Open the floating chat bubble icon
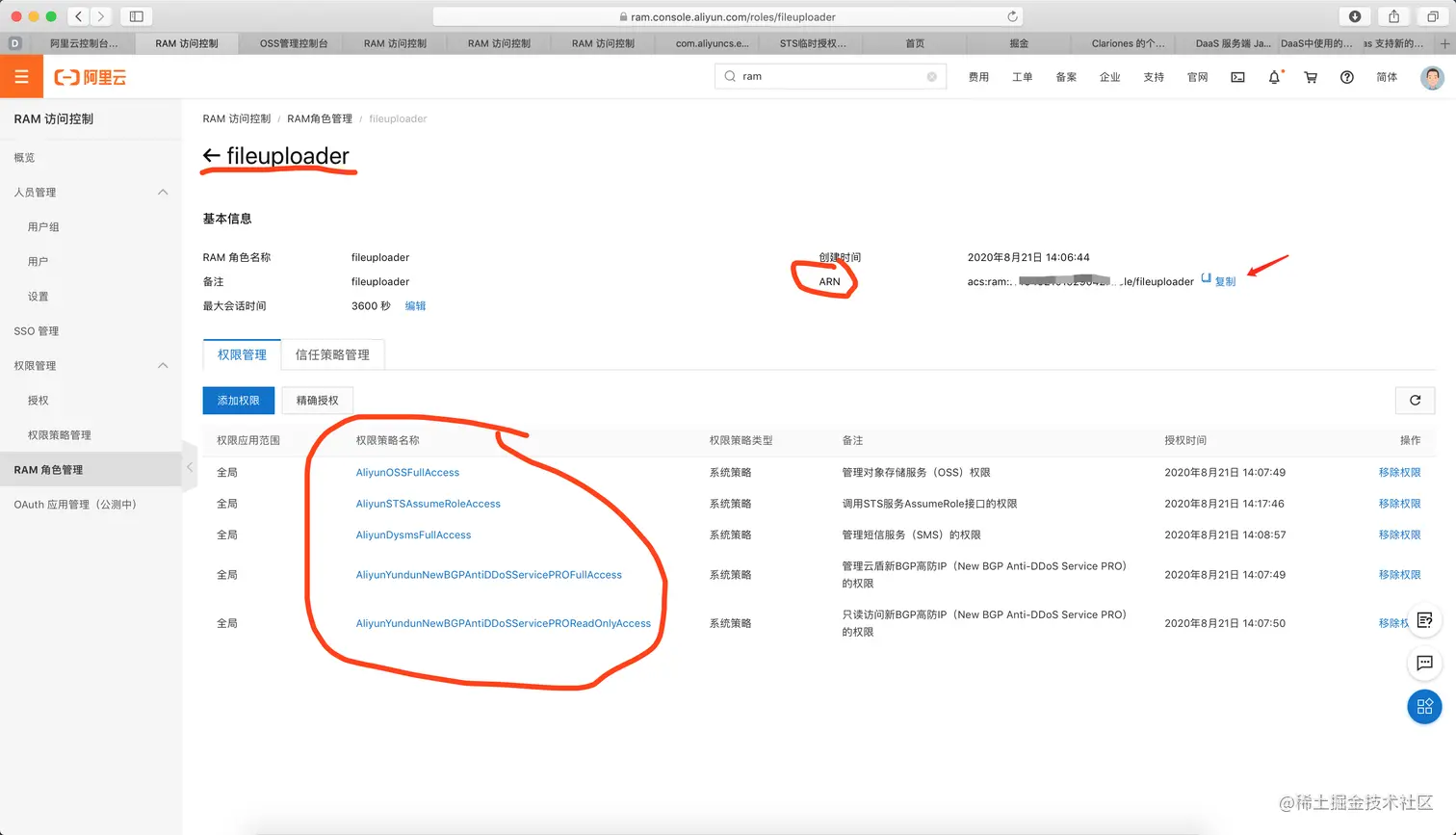 [x=1425, y=663]
